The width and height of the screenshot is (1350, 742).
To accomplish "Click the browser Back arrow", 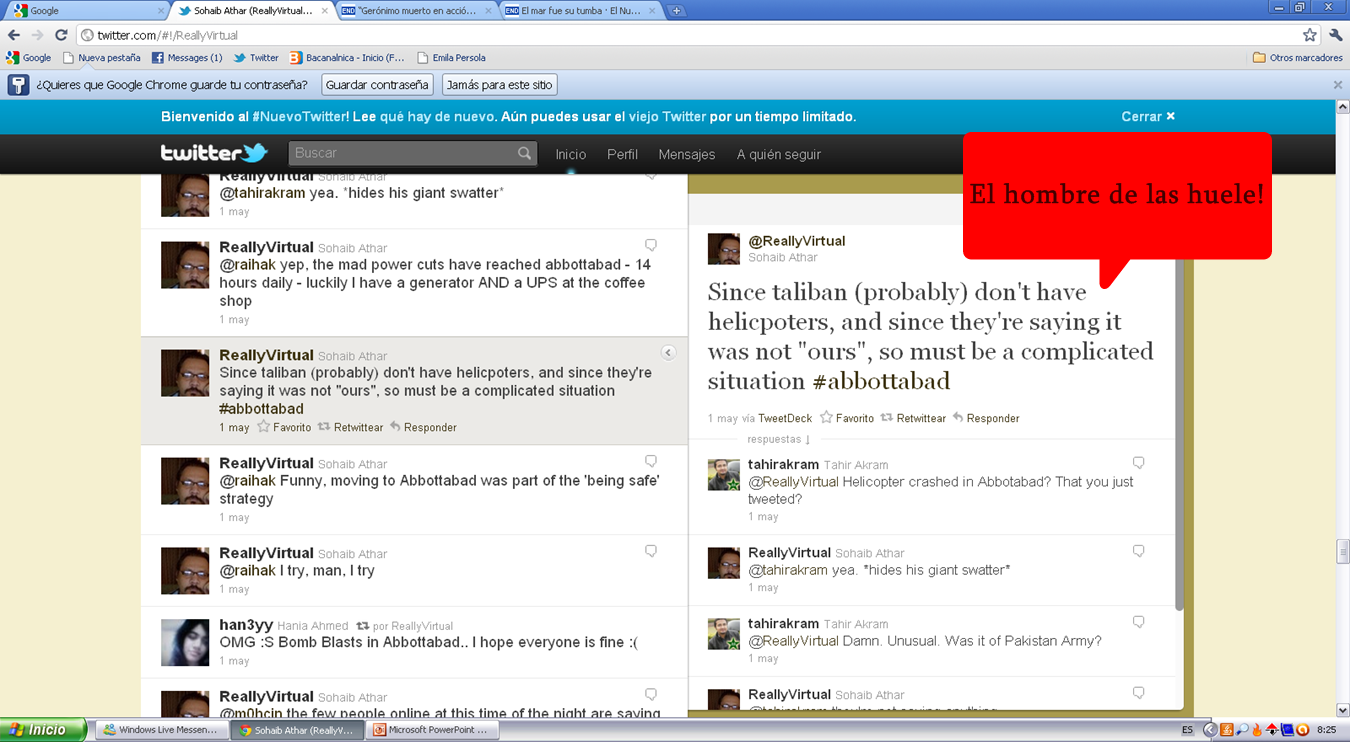I will click(x=14, y=34).
